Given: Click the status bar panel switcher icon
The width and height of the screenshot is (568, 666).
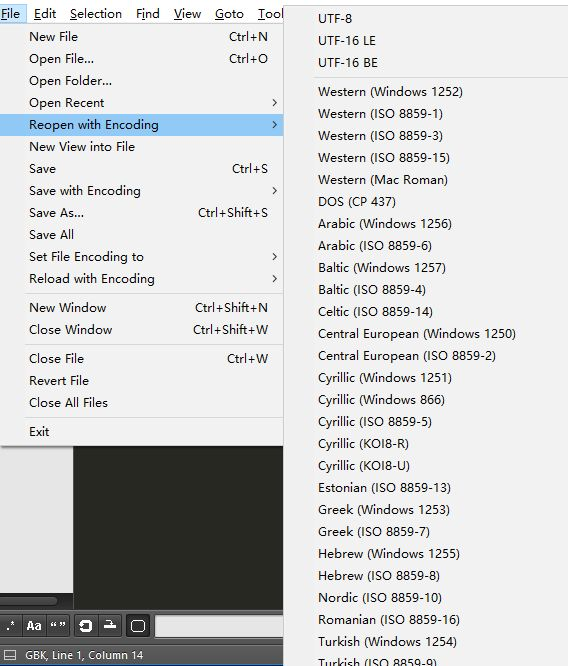Looking at the screenshot, I should point(10,655).
